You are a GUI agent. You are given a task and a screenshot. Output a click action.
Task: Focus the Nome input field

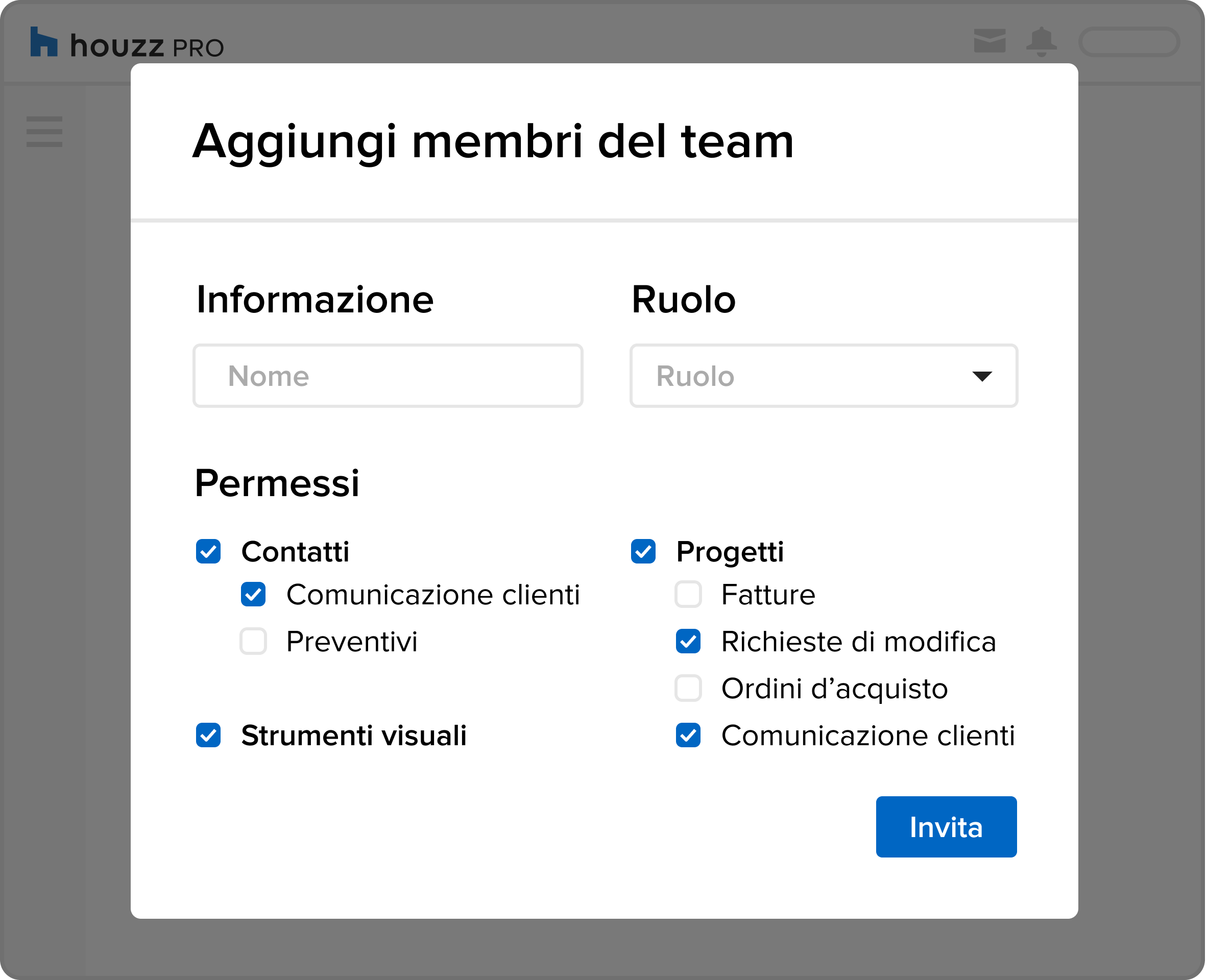coord(389,376)
